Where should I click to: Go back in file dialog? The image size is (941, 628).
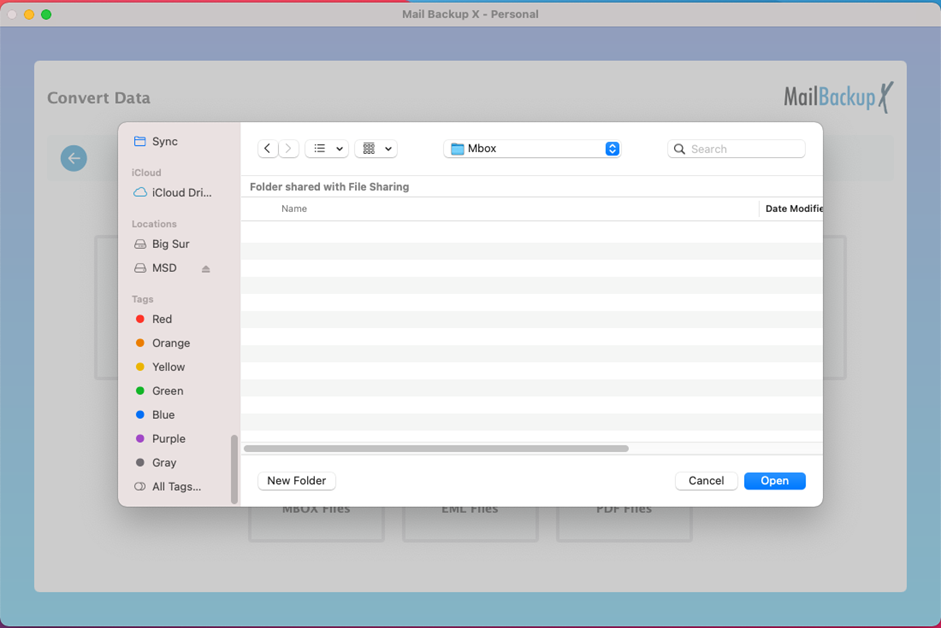coord(268,148)
